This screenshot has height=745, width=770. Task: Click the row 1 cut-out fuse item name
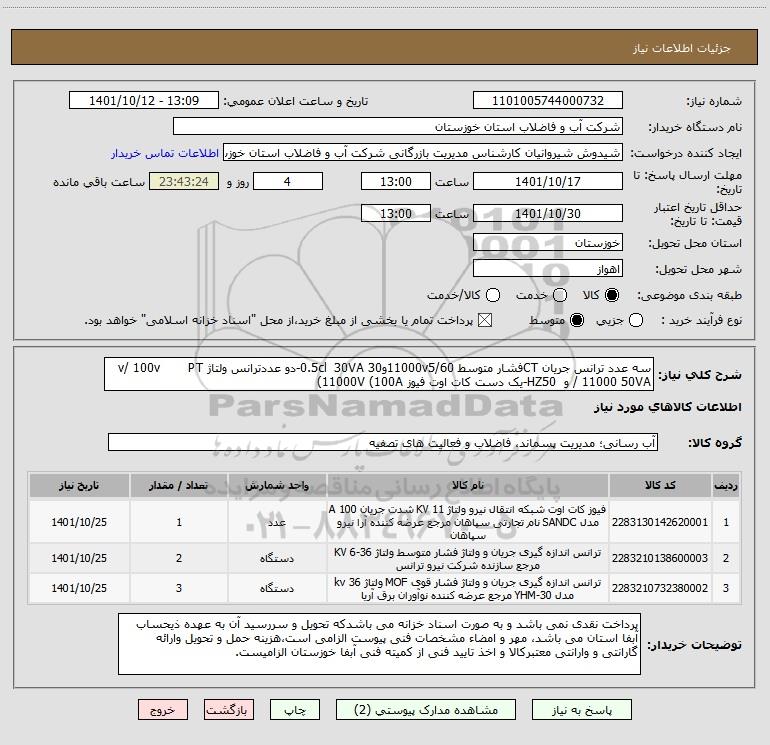click(x=468, y=522)
